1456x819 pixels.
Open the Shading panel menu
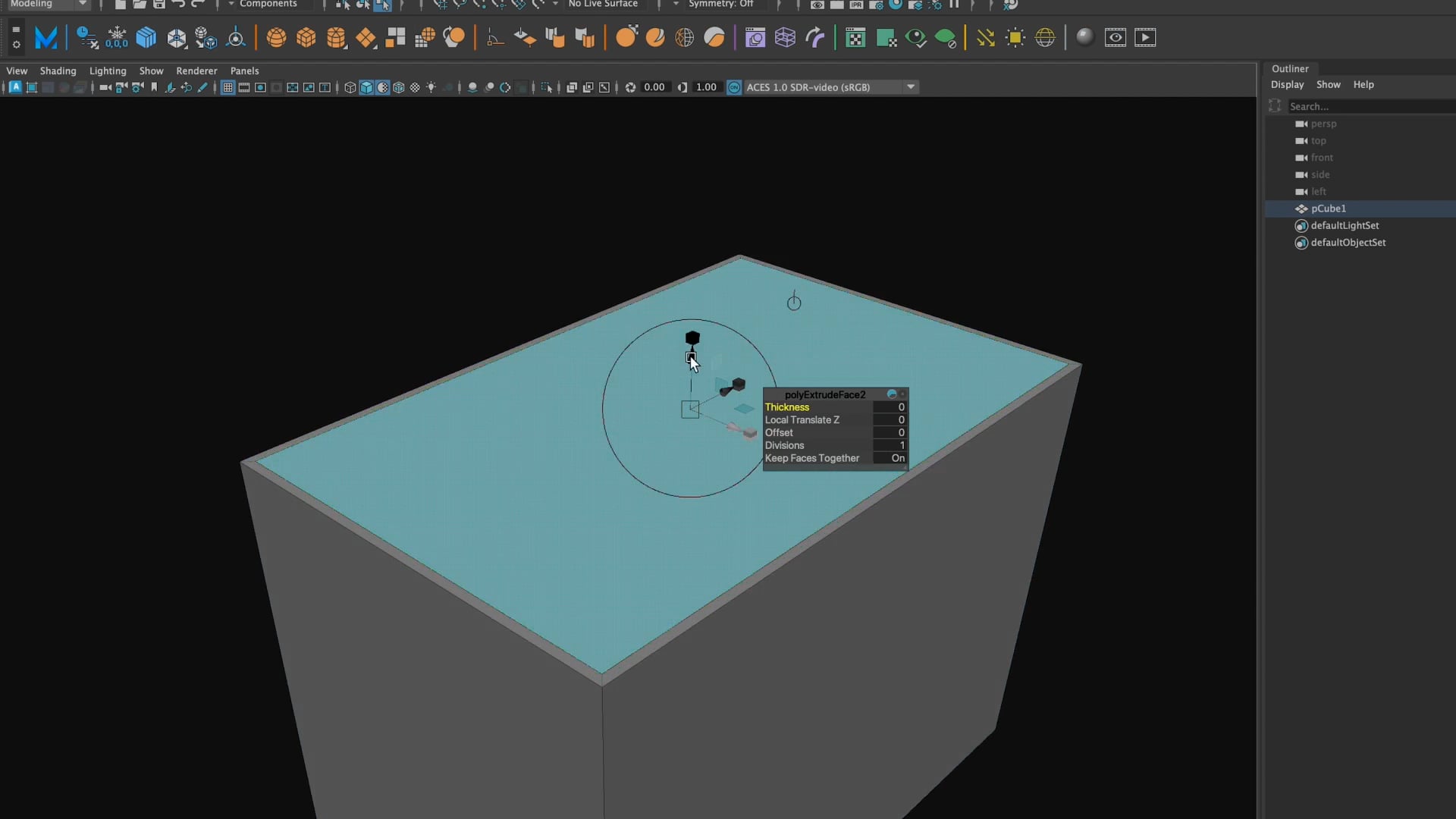pos(58,71)
